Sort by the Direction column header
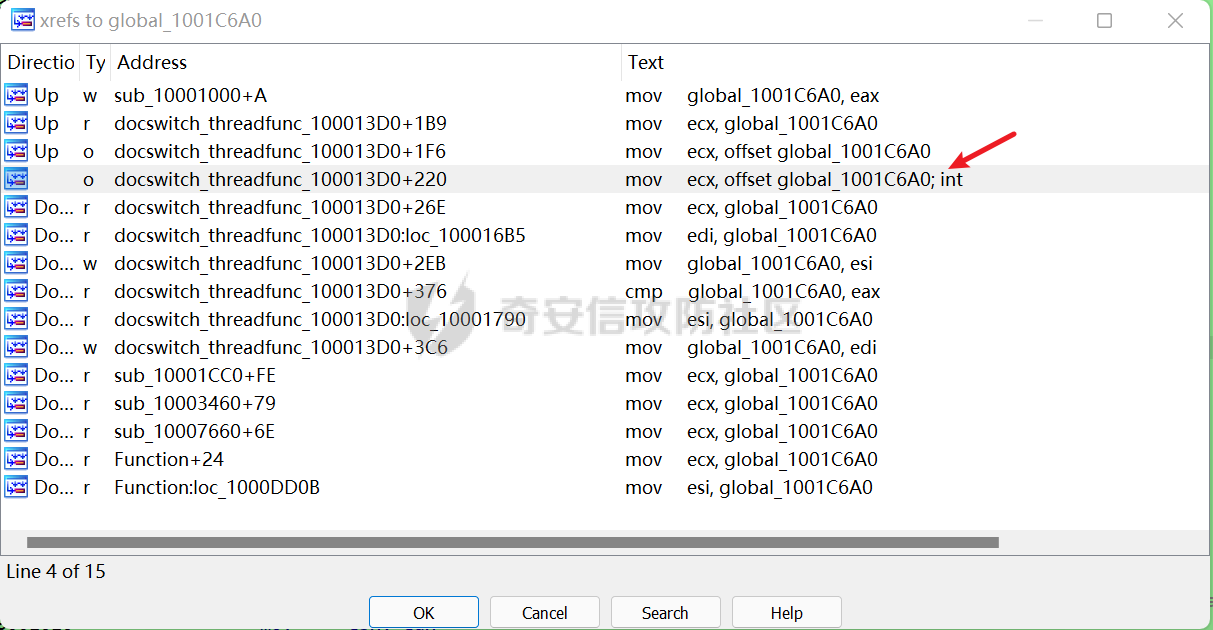This screenshot has height=630, width=1213. (x=40, y=62)
